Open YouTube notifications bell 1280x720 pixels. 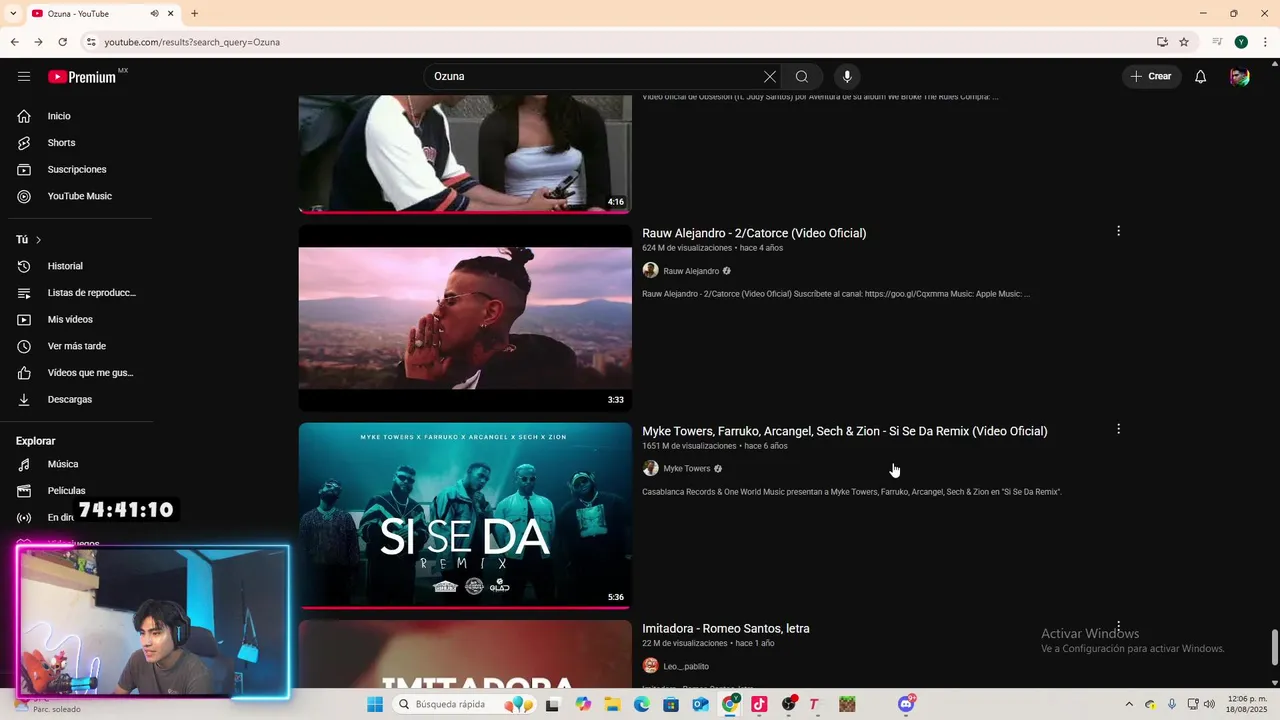(x=1200, y=76)
